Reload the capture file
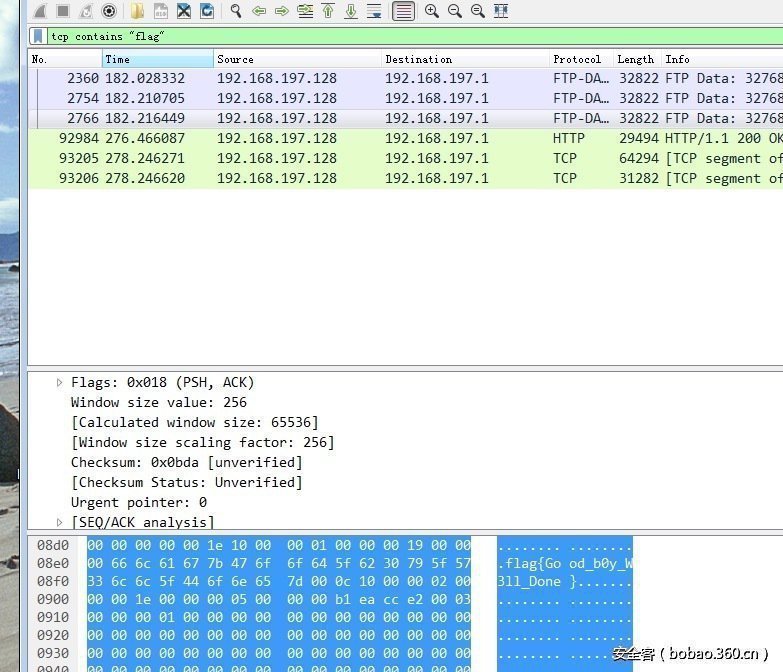The height and width of the screenshot is (672, 783). [207, 11]
